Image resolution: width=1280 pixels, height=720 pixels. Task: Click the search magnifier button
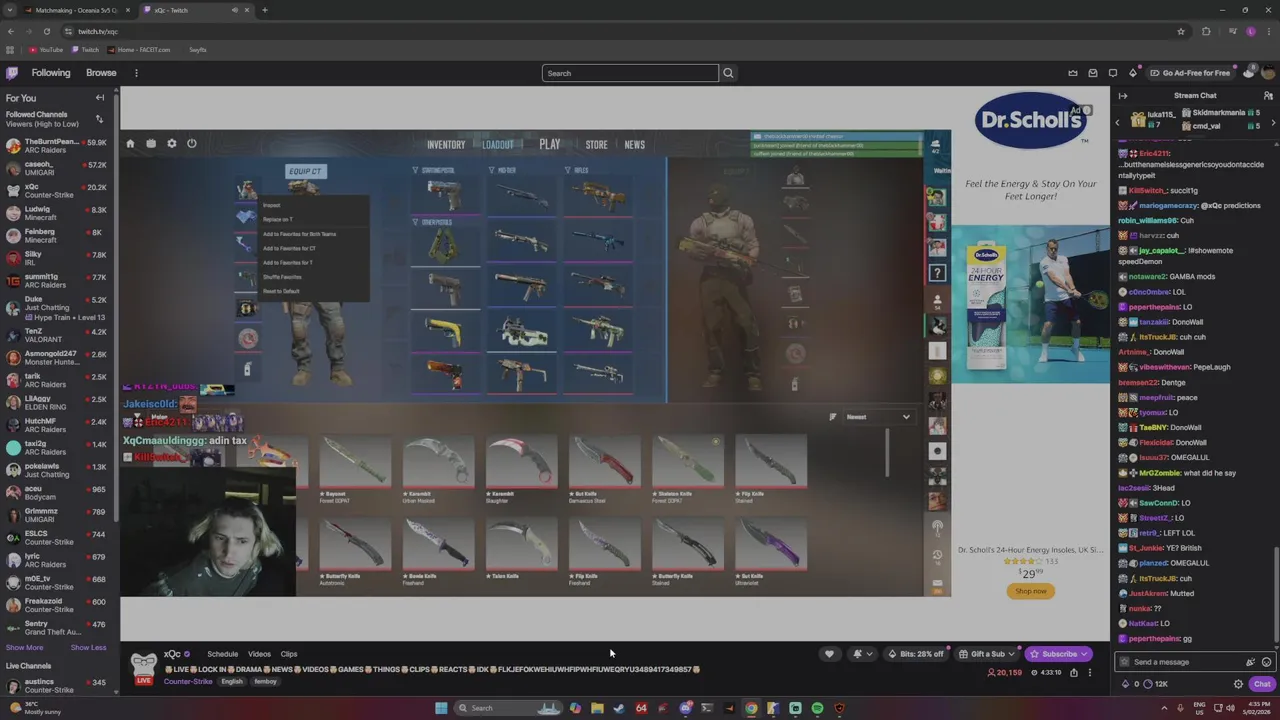pos(728,73)
